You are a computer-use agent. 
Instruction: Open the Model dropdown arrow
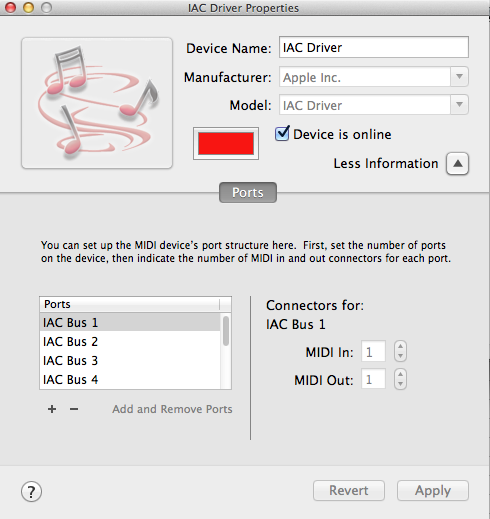(x=459, y=105)
